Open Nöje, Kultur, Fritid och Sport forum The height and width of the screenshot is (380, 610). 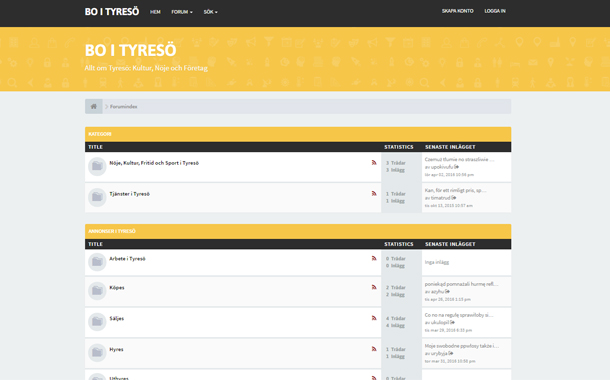[154, 163]
